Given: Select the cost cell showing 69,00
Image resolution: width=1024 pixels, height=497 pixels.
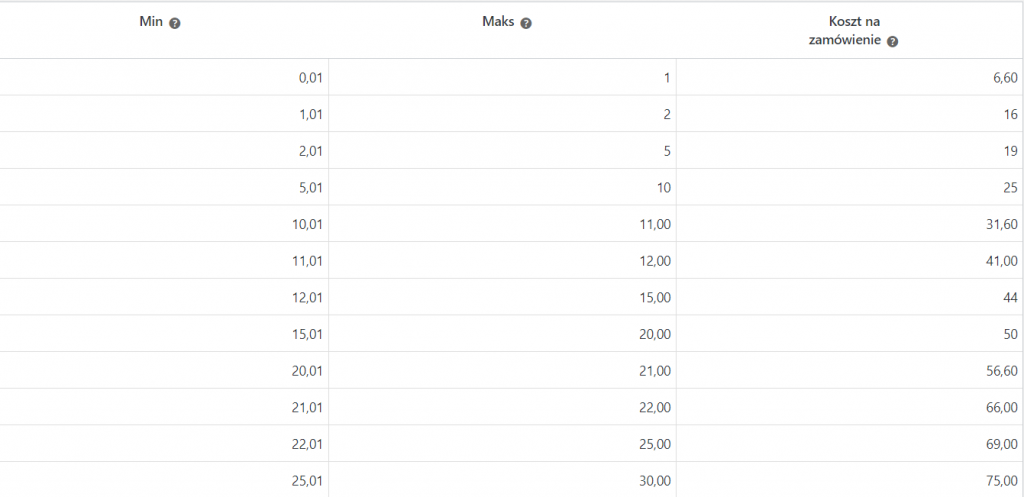Looking at the screenshot, I should [x=850, y=443].
